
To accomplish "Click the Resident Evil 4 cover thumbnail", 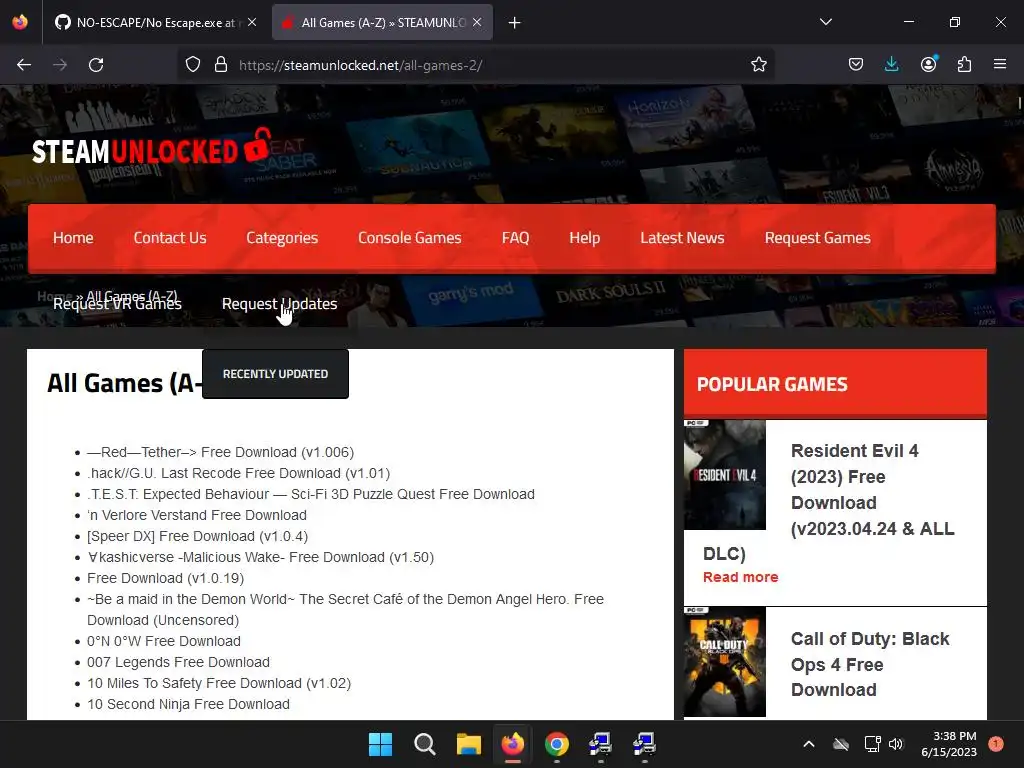I will click(724, 475).
